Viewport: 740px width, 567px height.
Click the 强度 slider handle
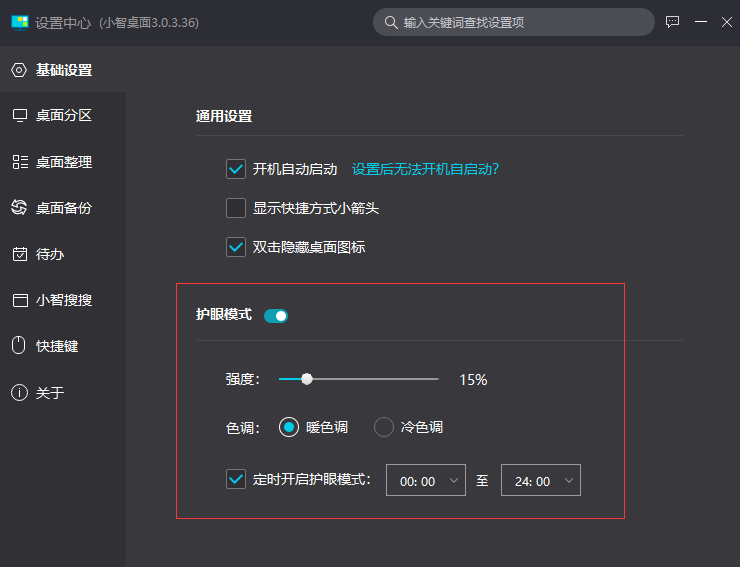tap(307, 379)
